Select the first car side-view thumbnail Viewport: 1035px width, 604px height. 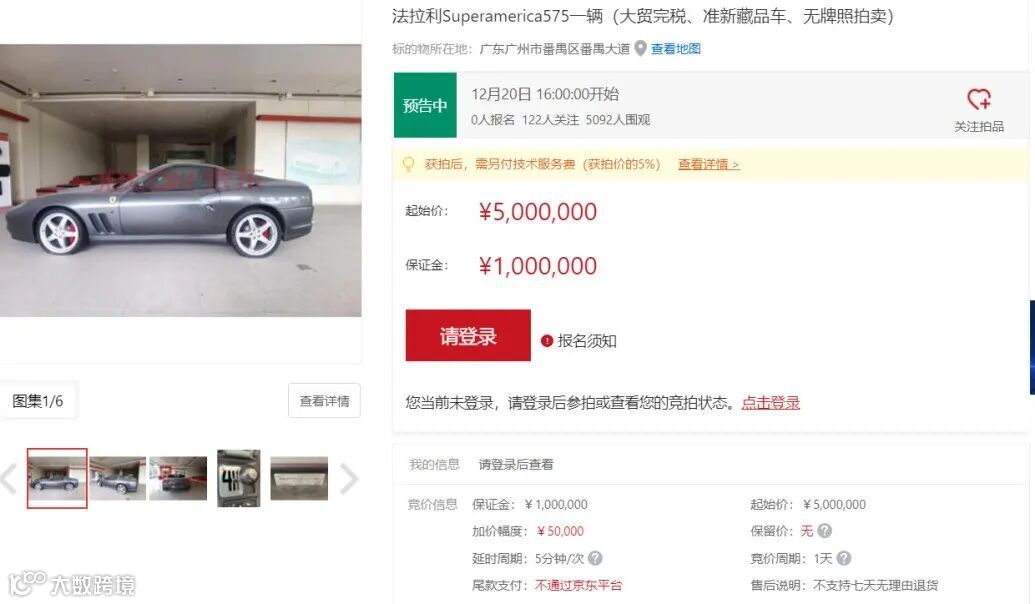click(57, 479)
